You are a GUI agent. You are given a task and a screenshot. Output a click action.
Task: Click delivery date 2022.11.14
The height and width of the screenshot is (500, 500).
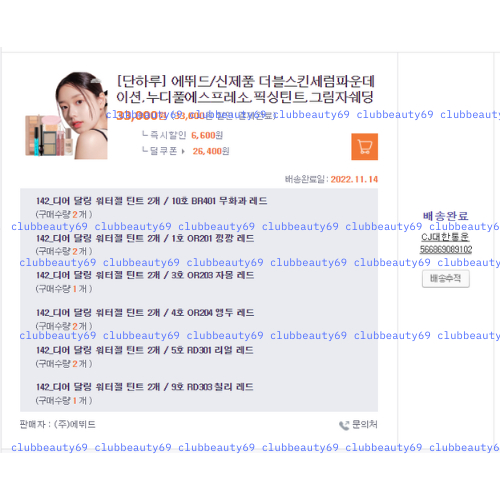[354, 179]
